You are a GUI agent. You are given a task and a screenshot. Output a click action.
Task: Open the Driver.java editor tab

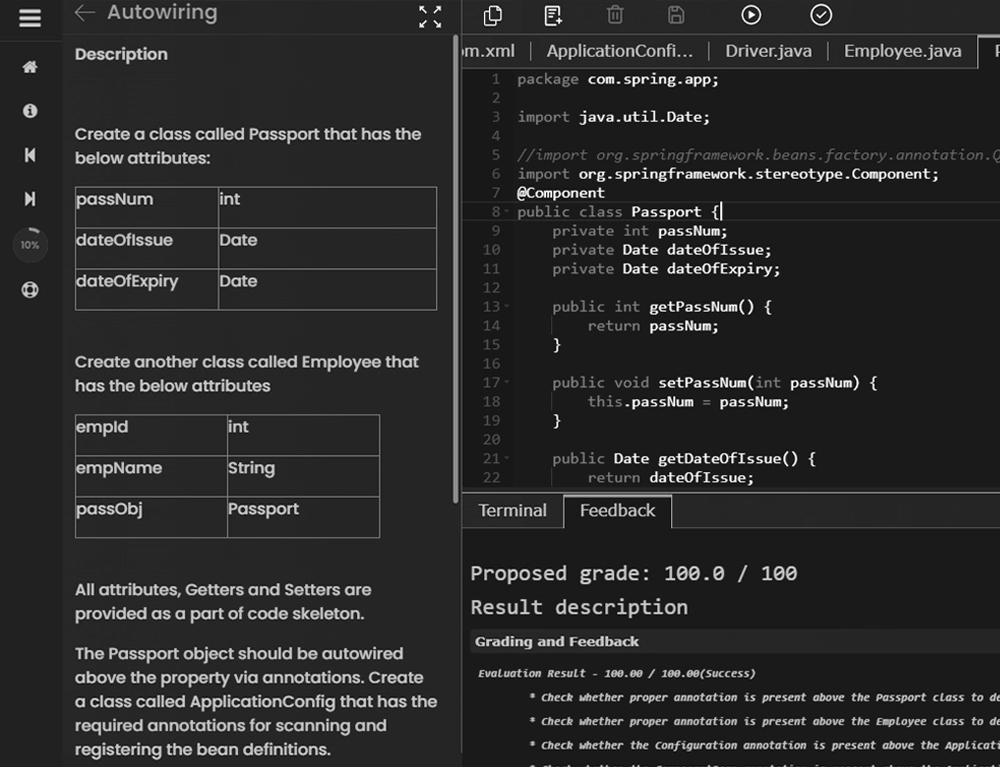(x=768, y=51)
